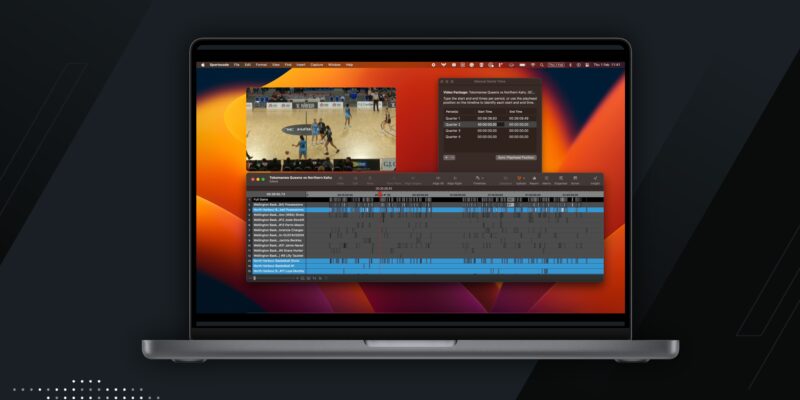The image size is (800, 400).
Task: Click the Sync Playhead Position button
Action: tap(516, 158)
